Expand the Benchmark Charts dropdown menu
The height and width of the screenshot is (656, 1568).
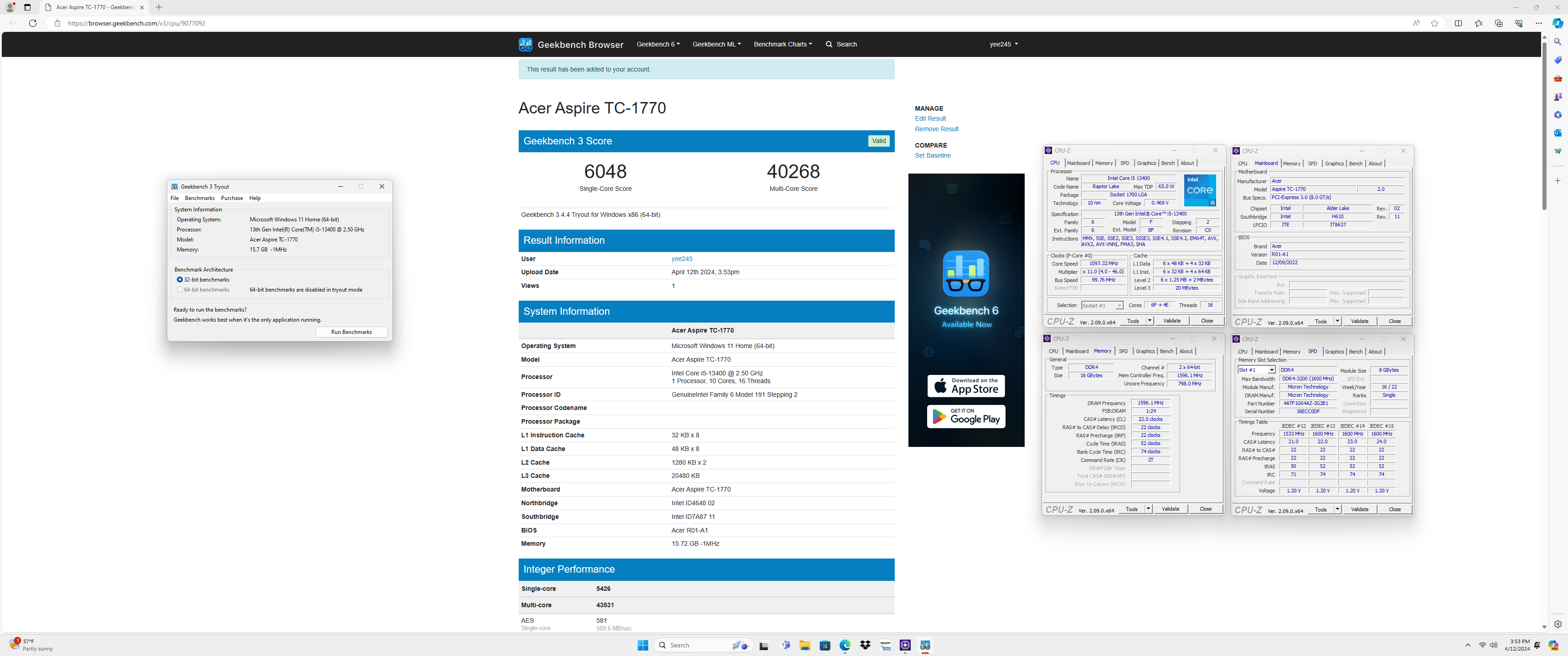783,45
